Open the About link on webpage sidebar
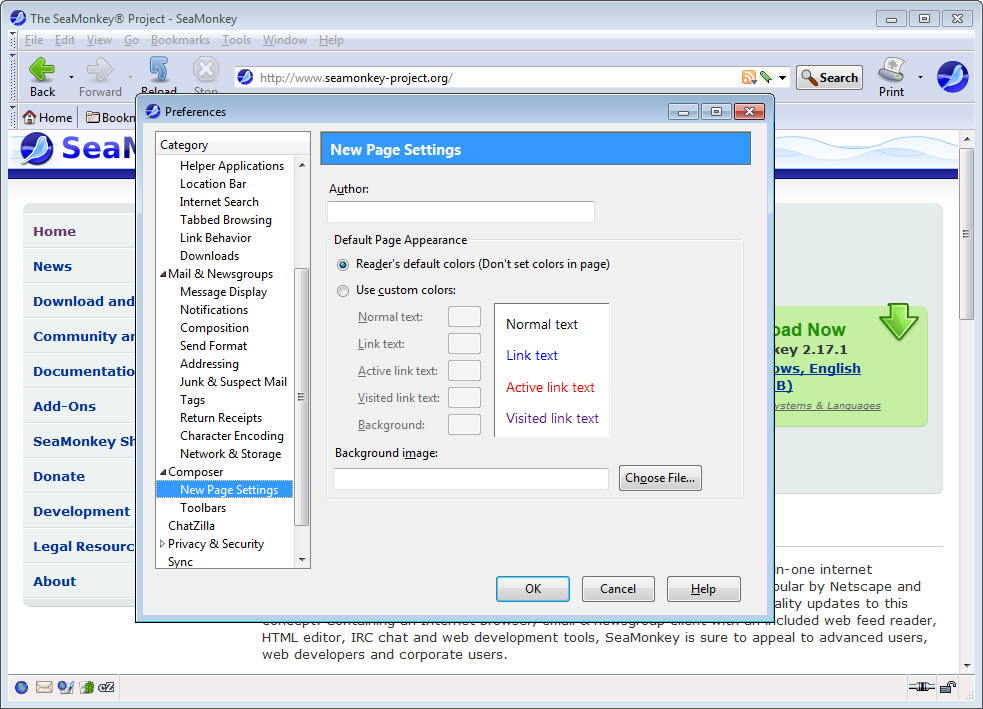This screenshot has height=709, width=983. (x=55, y=581)
